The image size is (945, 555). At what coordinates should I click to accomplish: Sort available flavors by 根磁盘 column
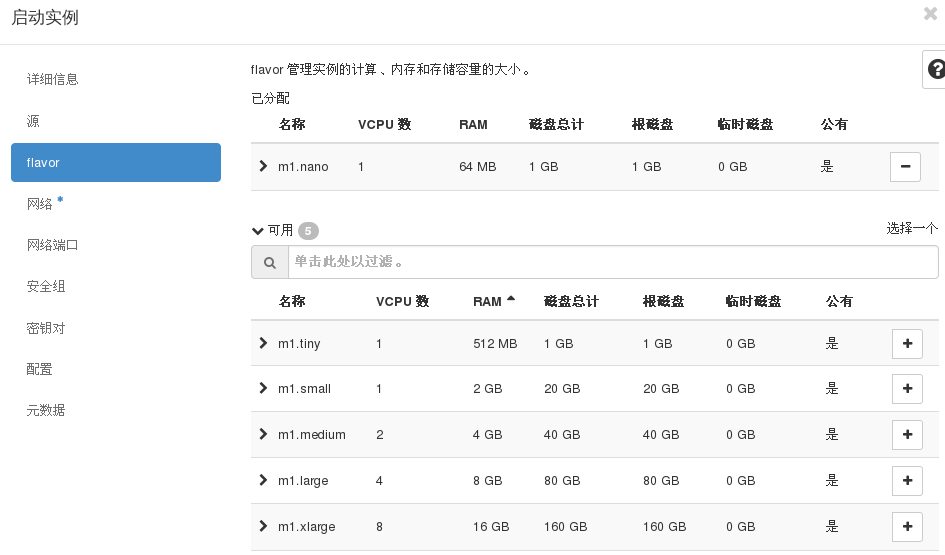point(664,301)
